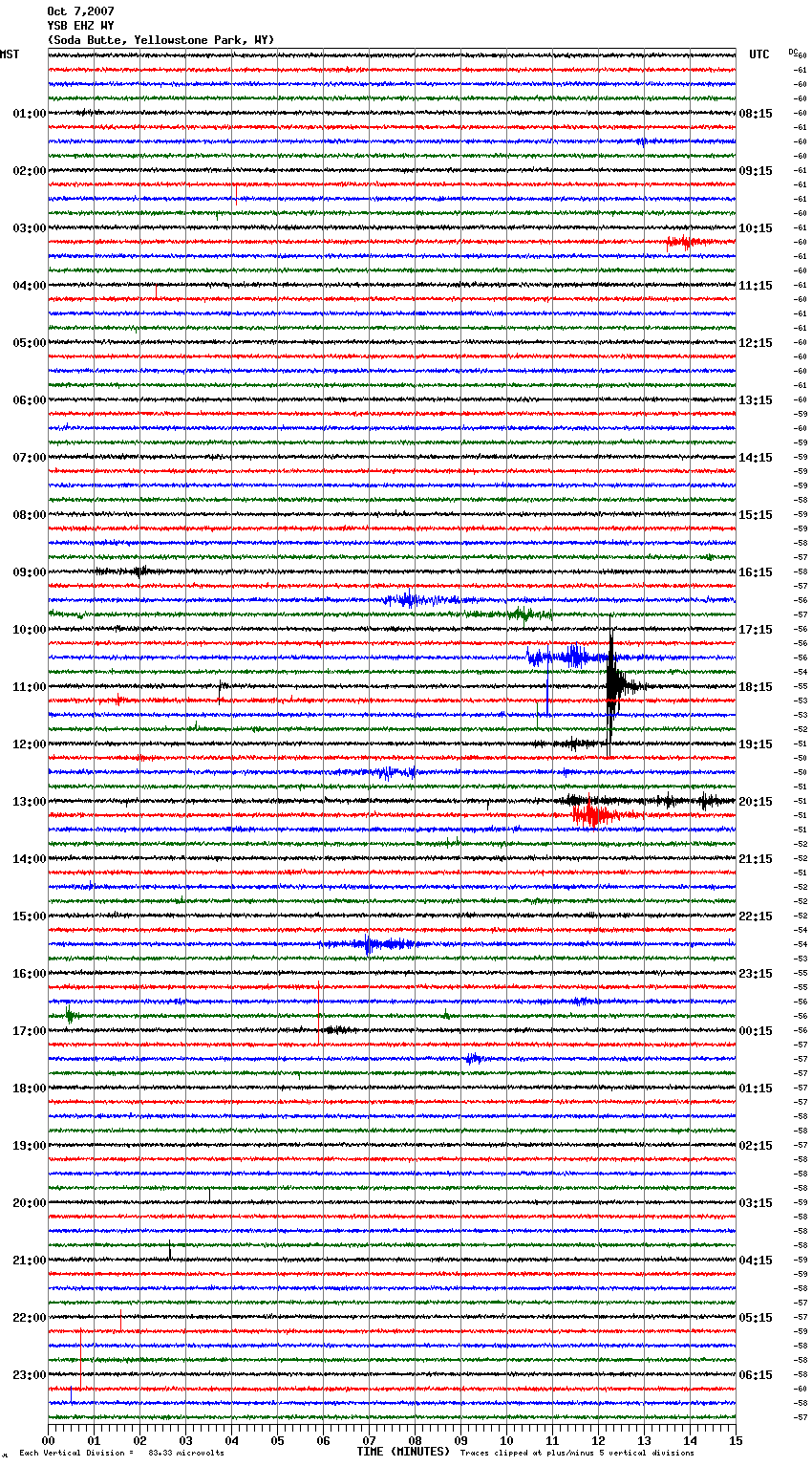Select the 10:00 MST time label
This screenshot has height=1466, width=812.
point(29,630)
